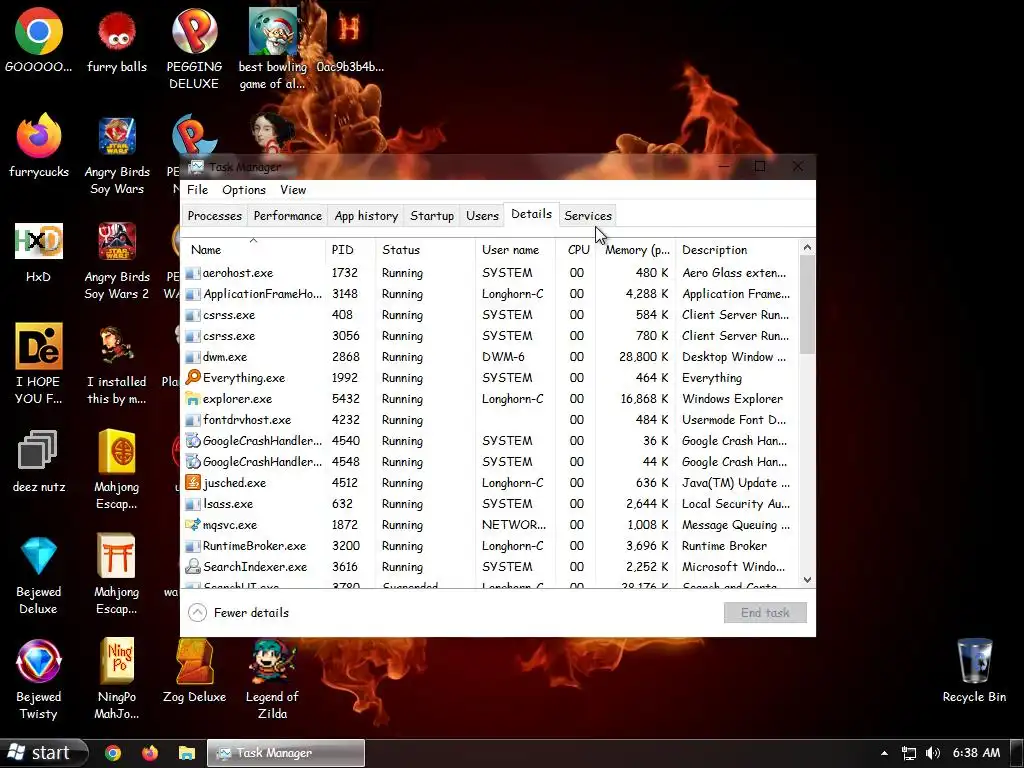Switch to the Users tab
The image size is (1024, 768).
482,216
